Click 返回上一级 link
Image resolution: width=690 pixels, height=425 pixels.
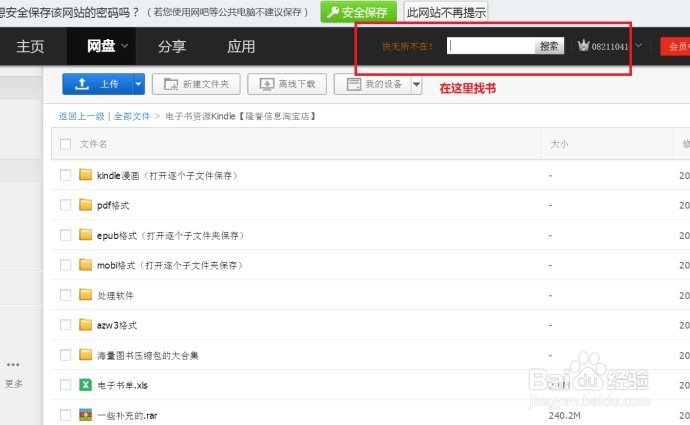pyautogui.click(x=81, y=116)
